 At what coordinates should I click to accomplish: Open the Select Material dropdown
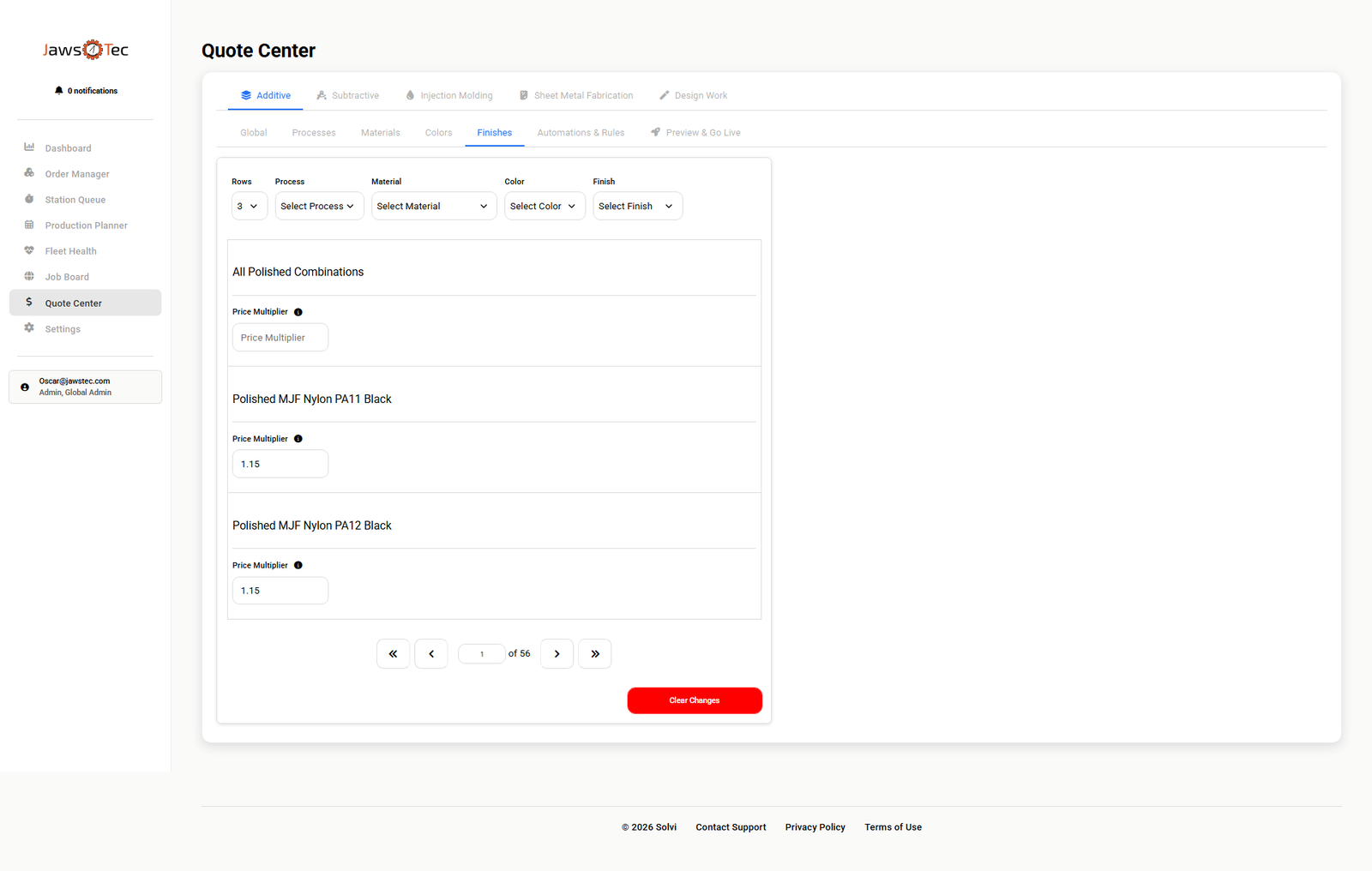pos(434,206)
